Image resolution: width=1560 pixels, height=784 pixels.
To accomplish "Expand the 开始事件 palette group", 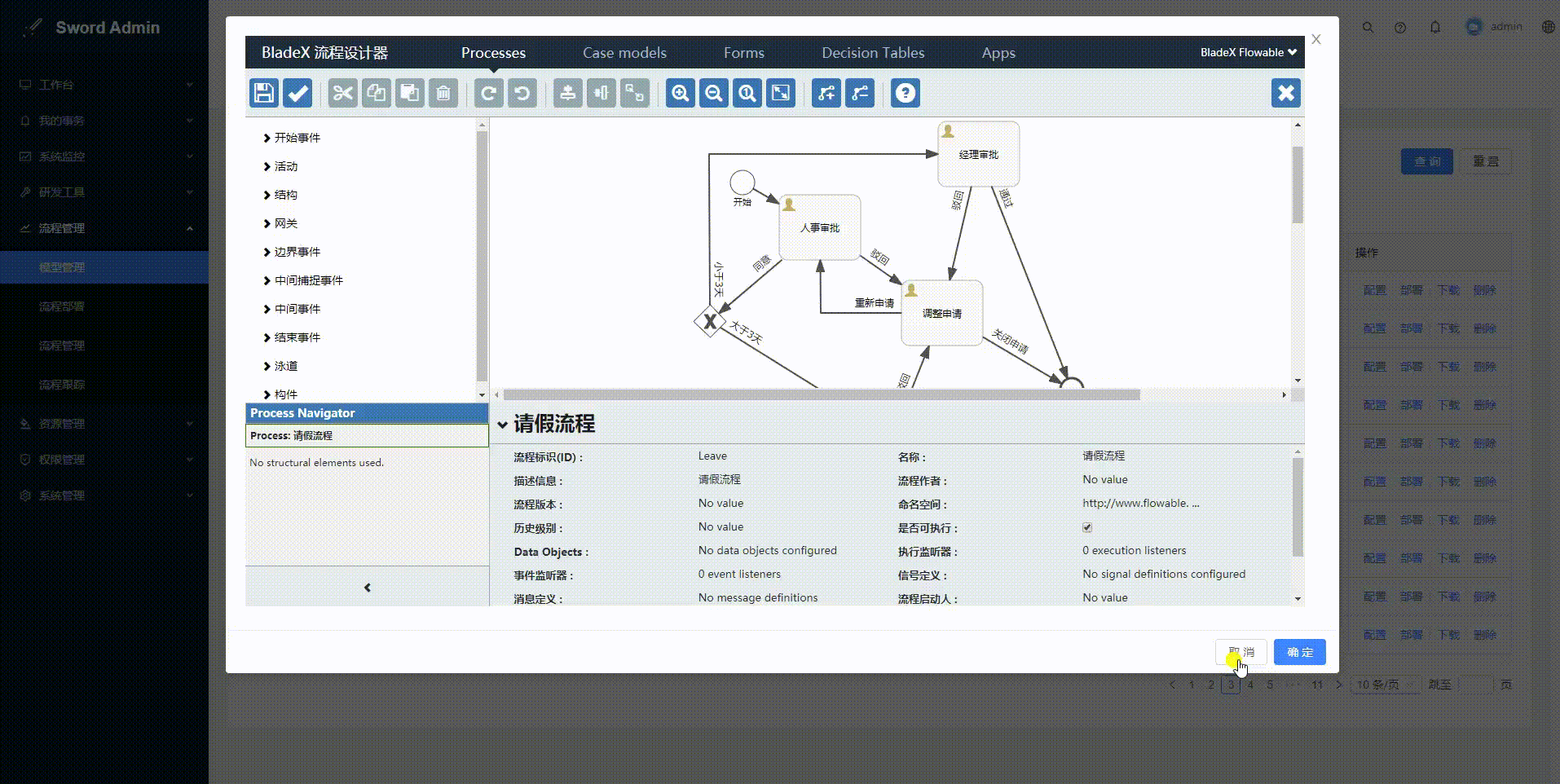I will (x=292, y=138).
